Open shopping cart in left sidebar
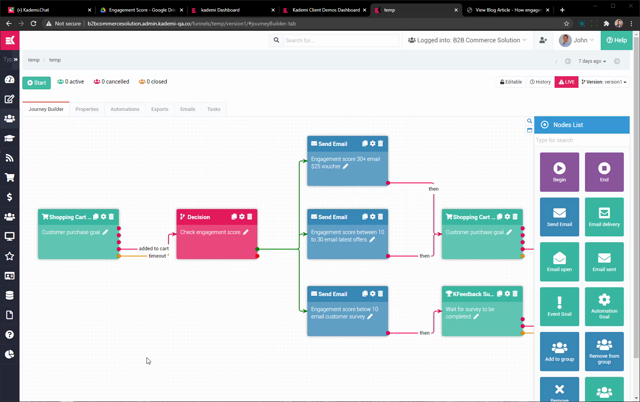The width and height of the screenshot is (640, 402). [x=10, y=178]
